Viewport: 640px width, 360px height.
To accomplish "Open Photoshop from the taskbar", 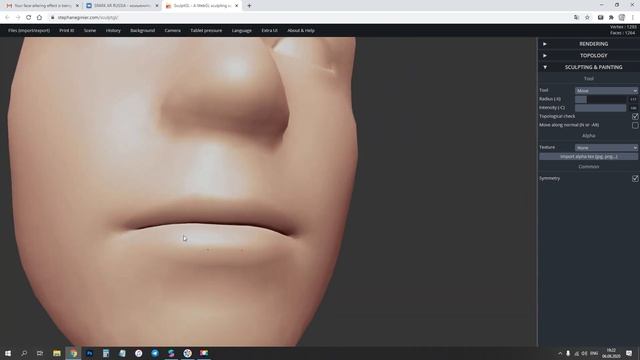I will (x=89, y=353).
